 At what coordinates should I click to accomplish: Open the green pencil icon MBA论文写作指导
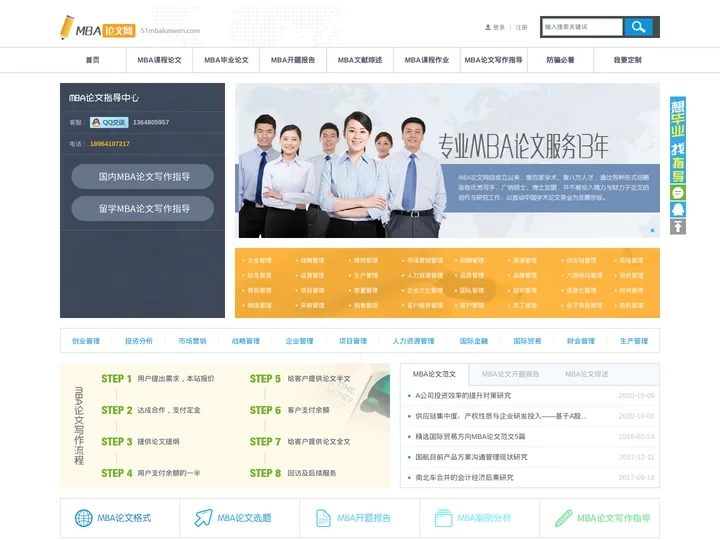[563, 518]
